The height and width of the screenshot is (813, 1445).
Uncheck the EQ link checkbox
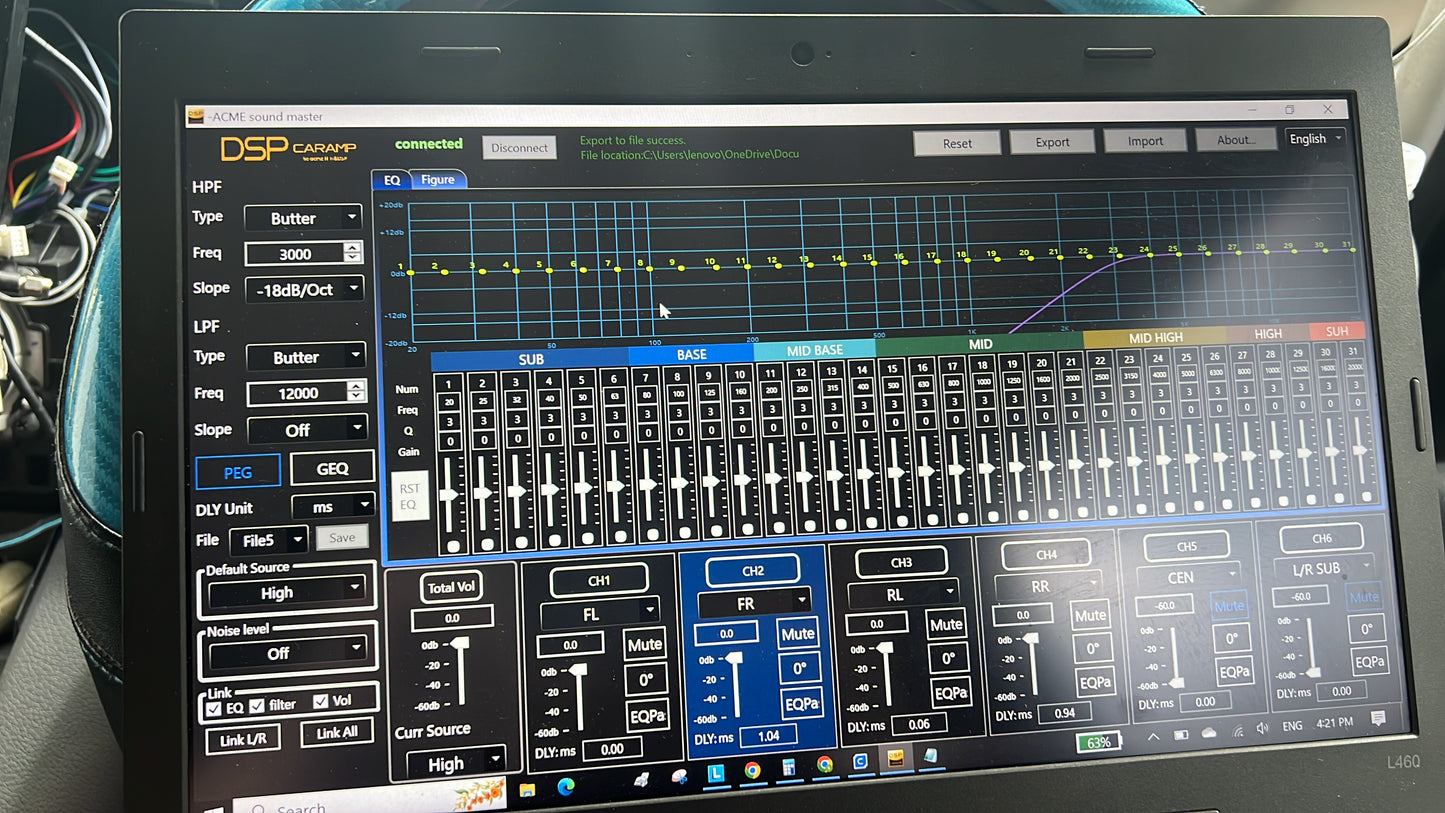(213, 708)
